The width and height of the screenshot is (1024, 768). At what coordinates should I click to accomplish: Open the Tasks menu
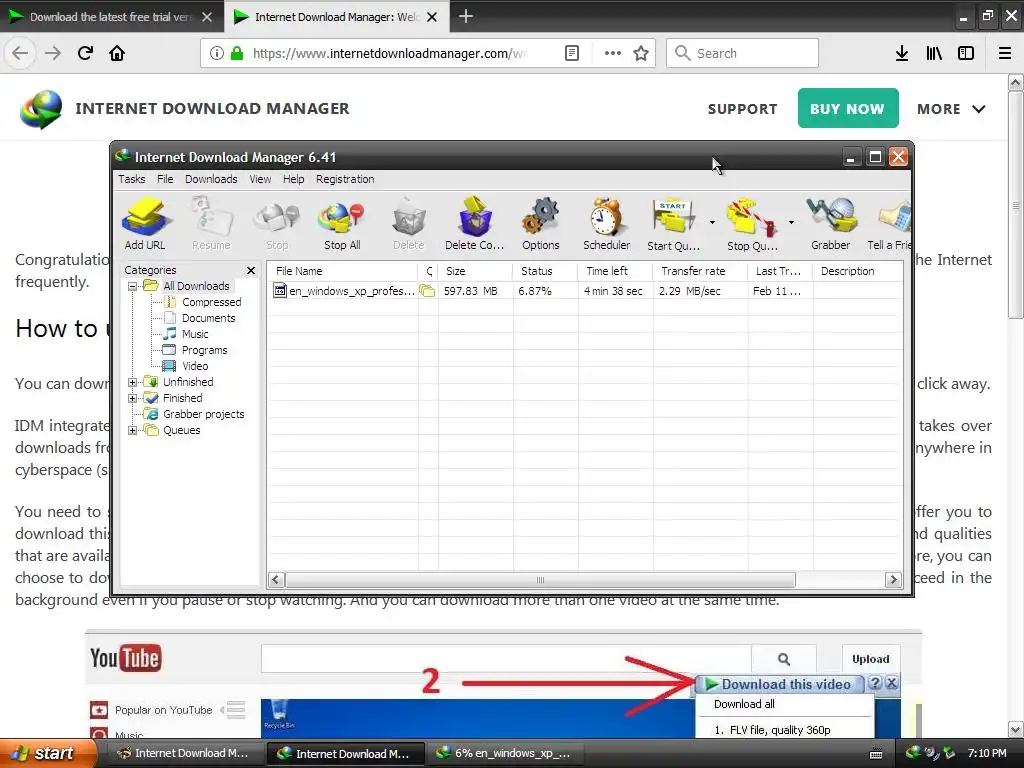131,179
